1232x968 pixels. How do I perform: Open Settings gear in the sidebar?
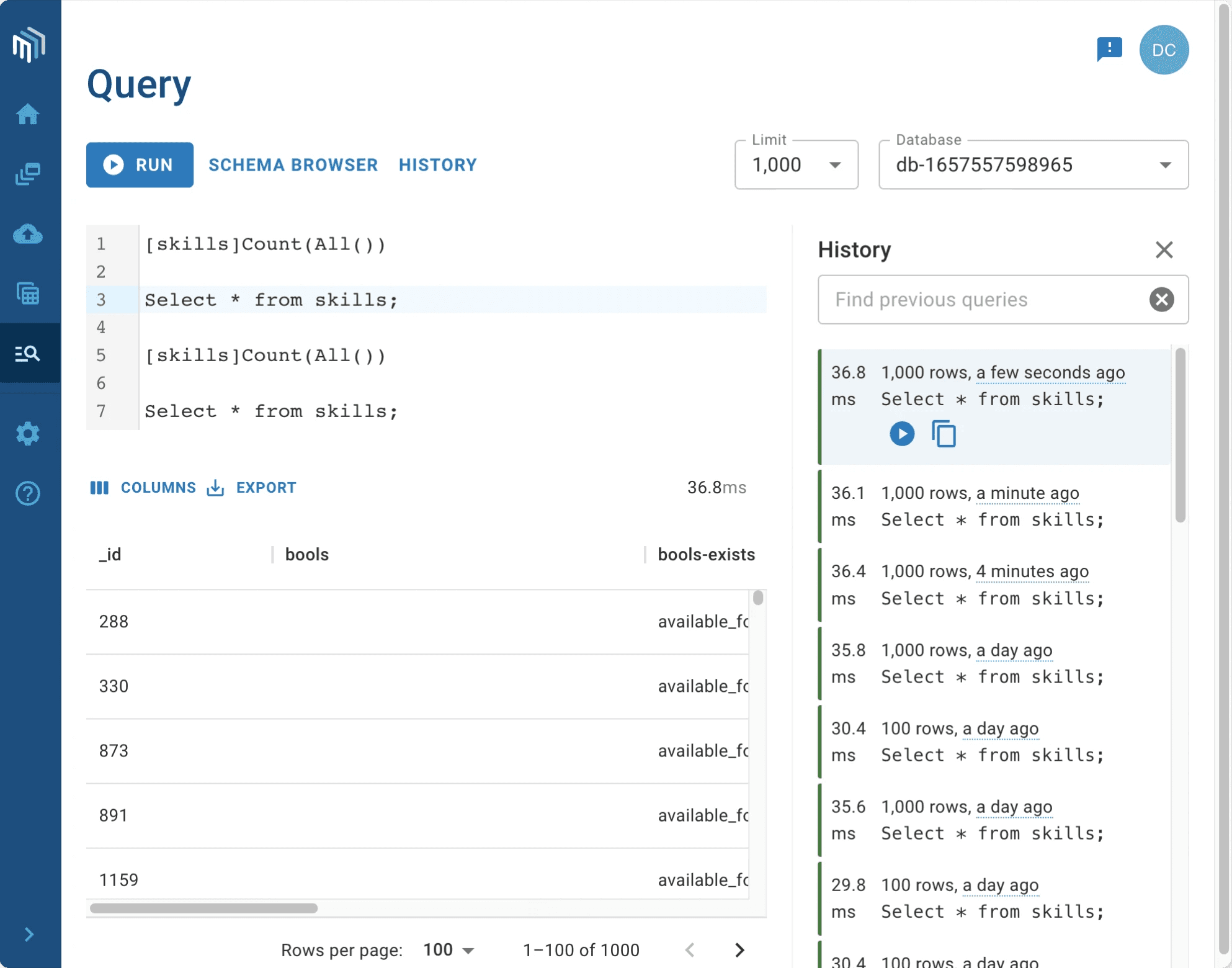[28, 434]
